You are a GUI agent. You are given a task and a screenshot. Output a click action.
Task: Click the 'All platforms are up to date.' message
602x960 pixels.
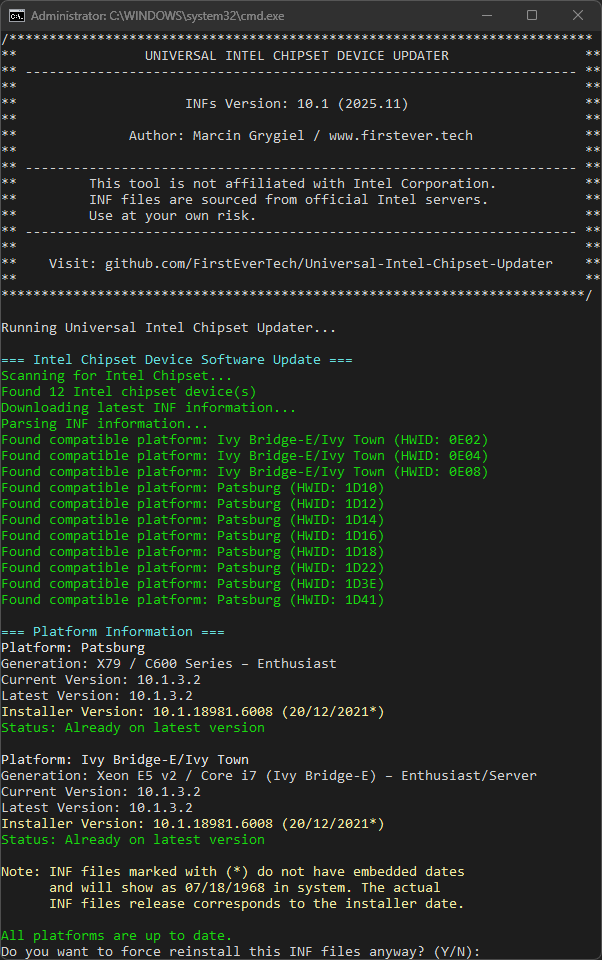coord(116,935)
